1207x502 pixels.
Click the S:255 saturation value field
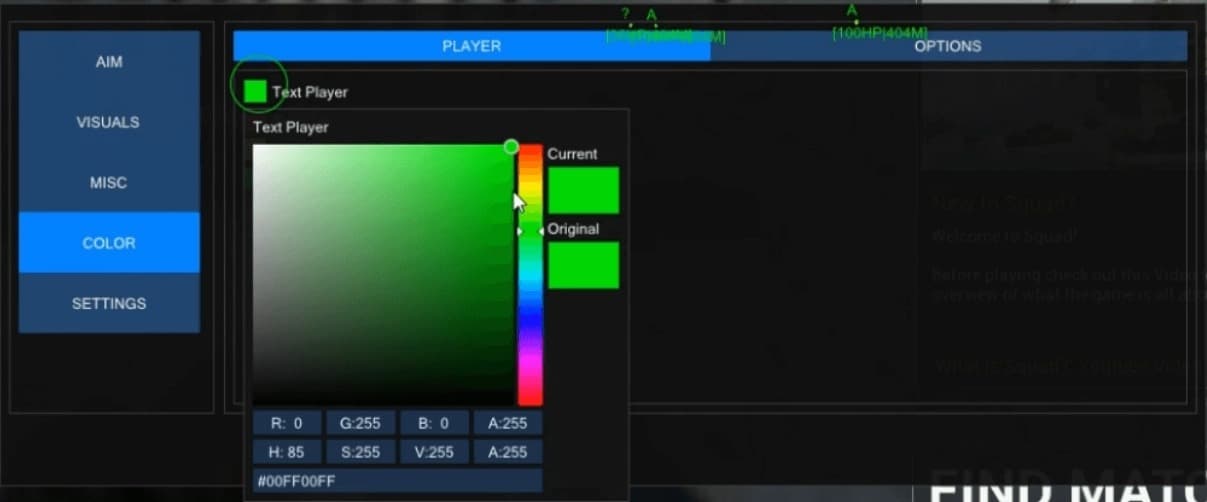point(360,452)
